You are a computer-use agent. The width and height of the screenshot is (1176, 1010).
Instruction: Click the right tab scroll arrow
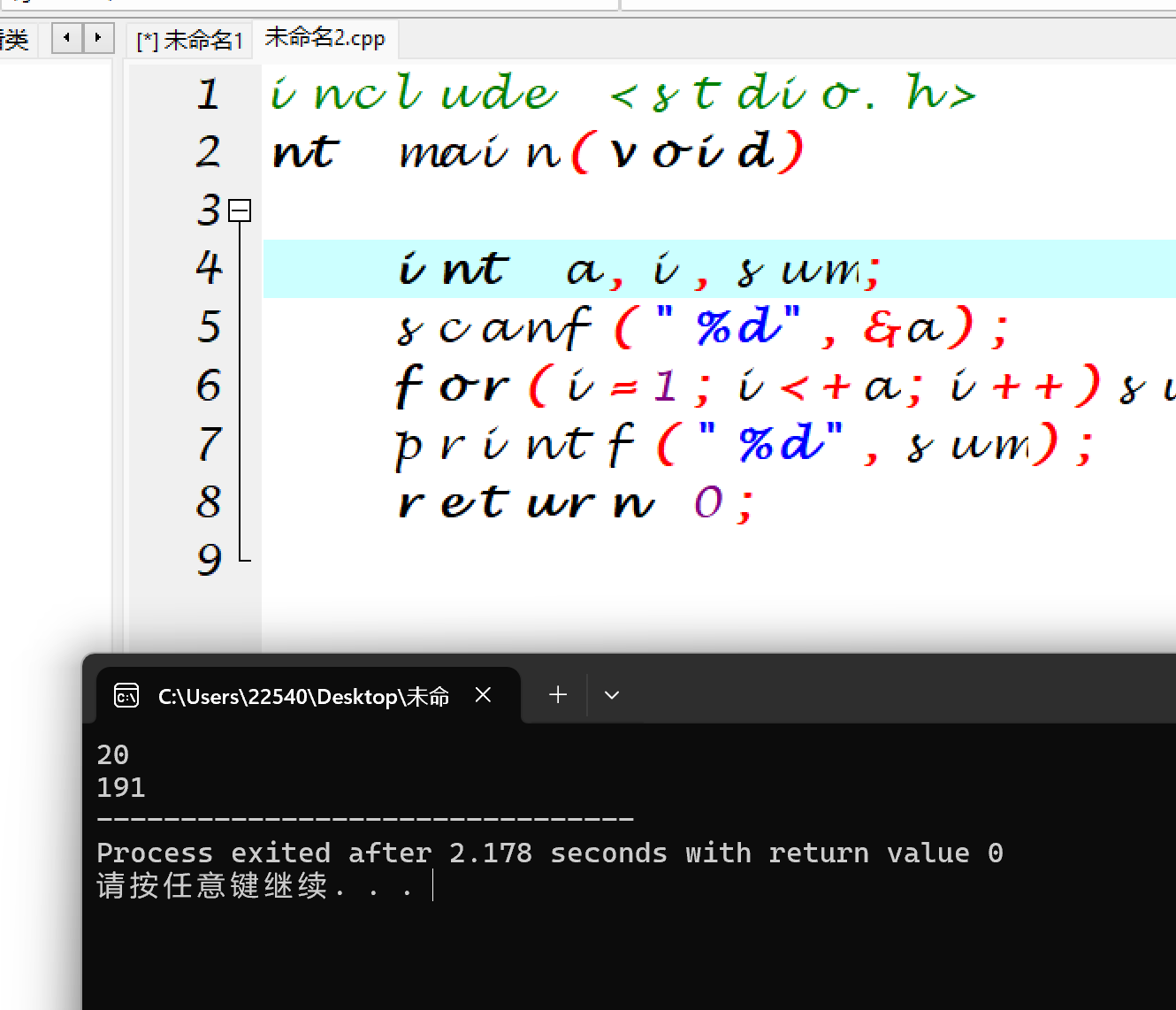click(98, 38)
